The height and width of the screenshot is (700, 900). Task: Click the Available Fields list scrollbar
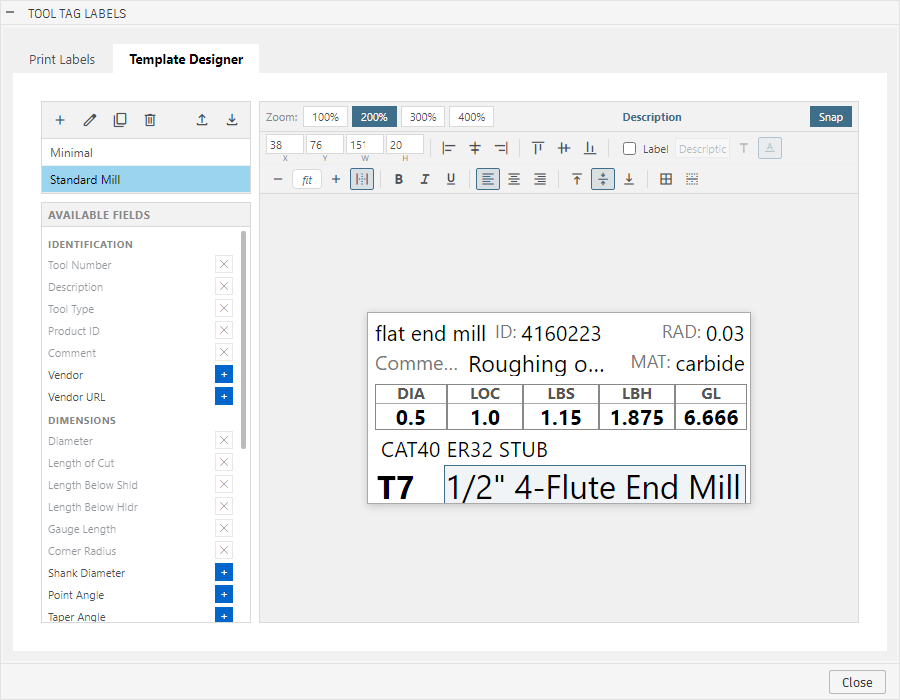tap(243, 340)
